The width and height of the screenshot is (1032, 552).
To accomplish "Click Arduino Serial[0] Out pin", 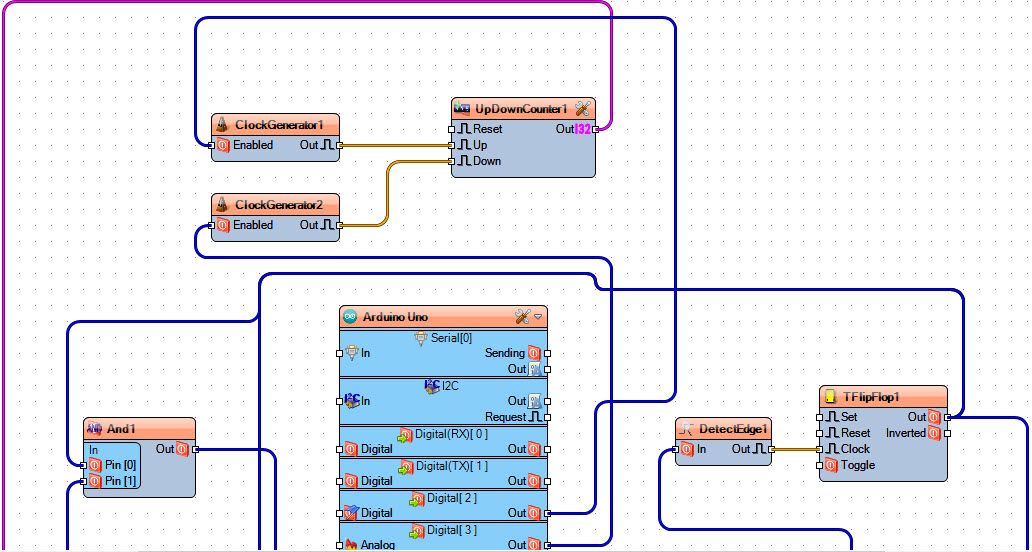I will (548, 369).
